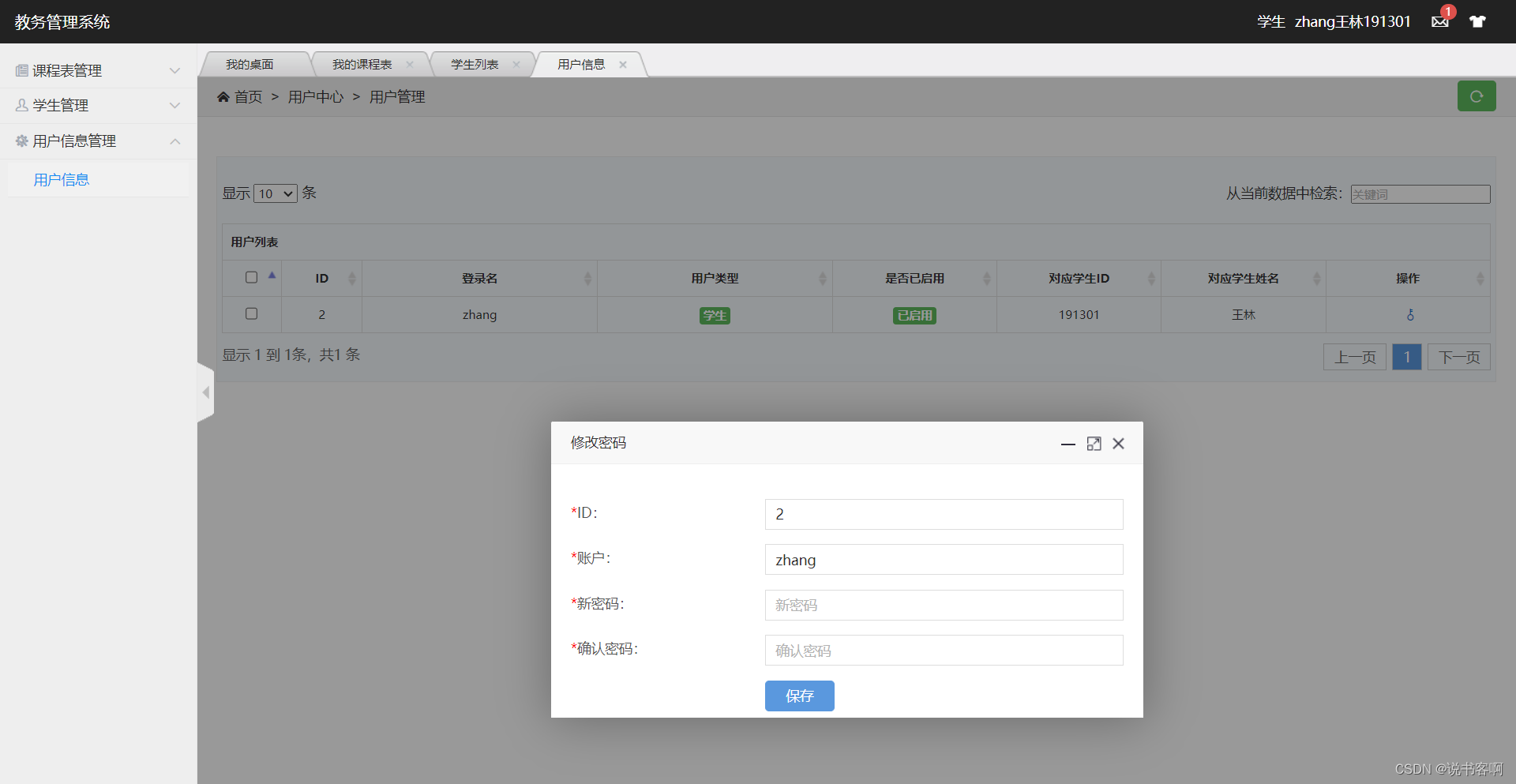Image resolution: width=1516 pixels, height=784 pixels.
Task: Focus the ID input field
Action: click(944, 514)
